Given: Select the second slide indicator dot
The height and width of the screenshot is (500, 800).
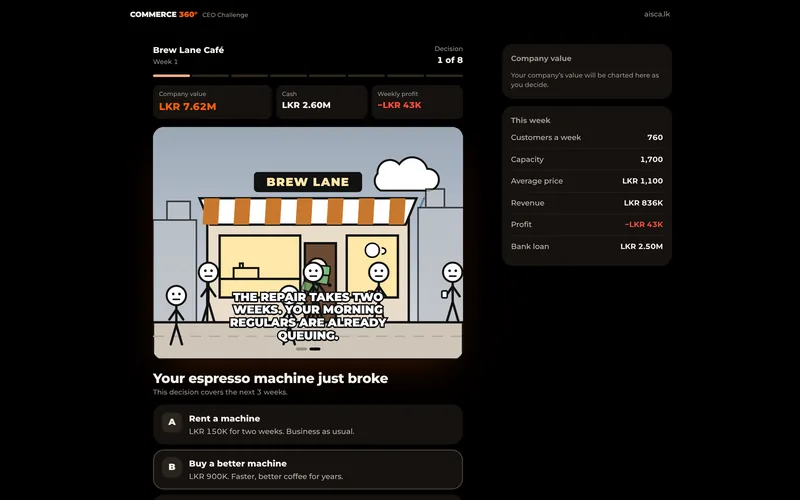Looking at the screenshot, I should coord(315,349).
